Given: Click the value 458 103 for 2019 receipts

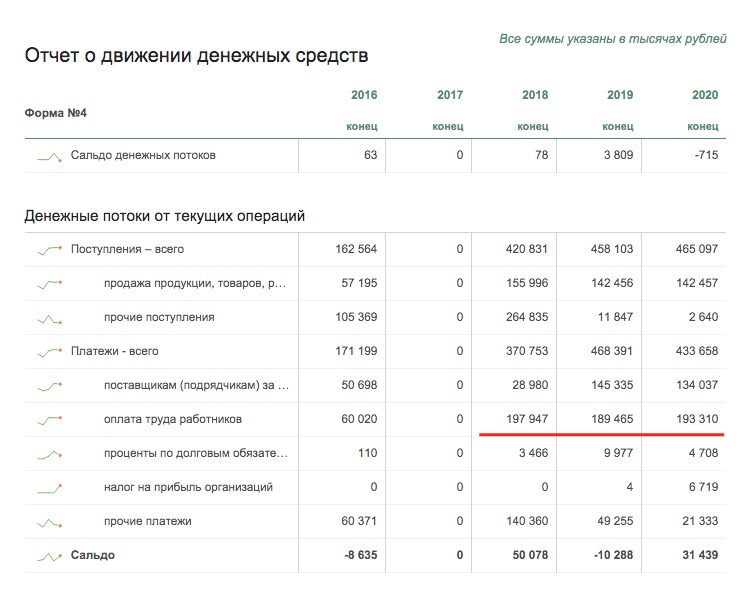Looking at the screenshot, I should (x=612, y=249).
